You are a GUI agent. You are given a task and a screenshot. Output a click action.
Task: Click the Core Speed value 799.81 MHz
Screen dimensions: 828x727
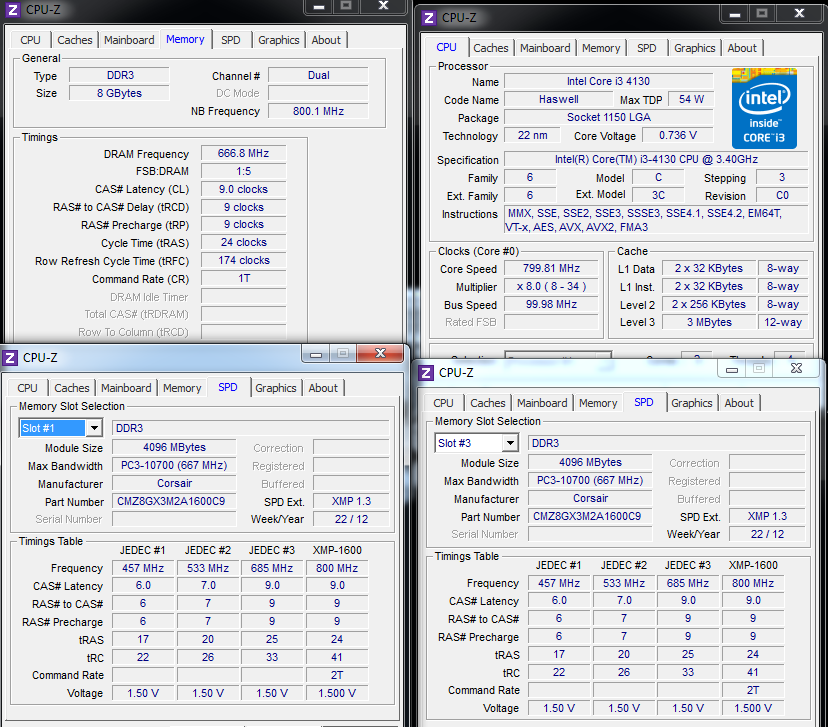(551, 268)
